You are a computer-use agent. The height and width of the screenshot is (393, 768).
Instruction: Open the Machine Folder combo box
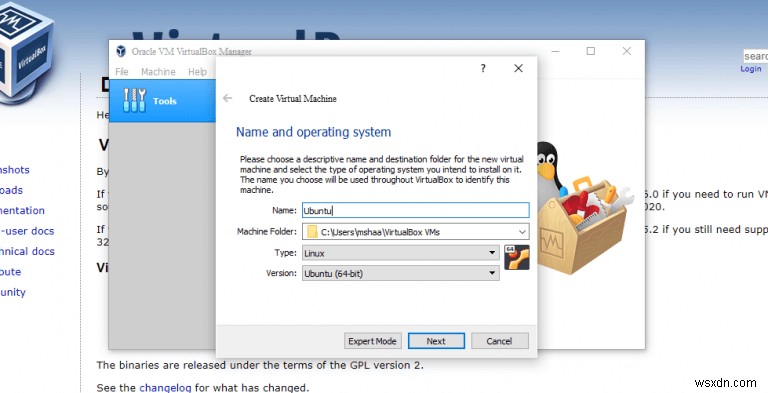coord(415,232)
